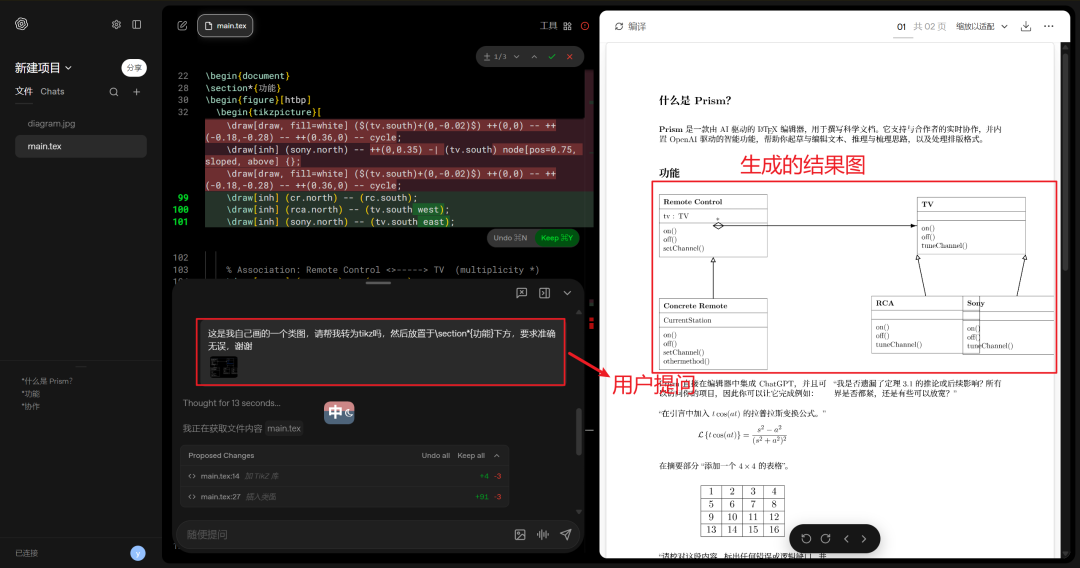Jump to outline entry 功能

pos(31,394)
